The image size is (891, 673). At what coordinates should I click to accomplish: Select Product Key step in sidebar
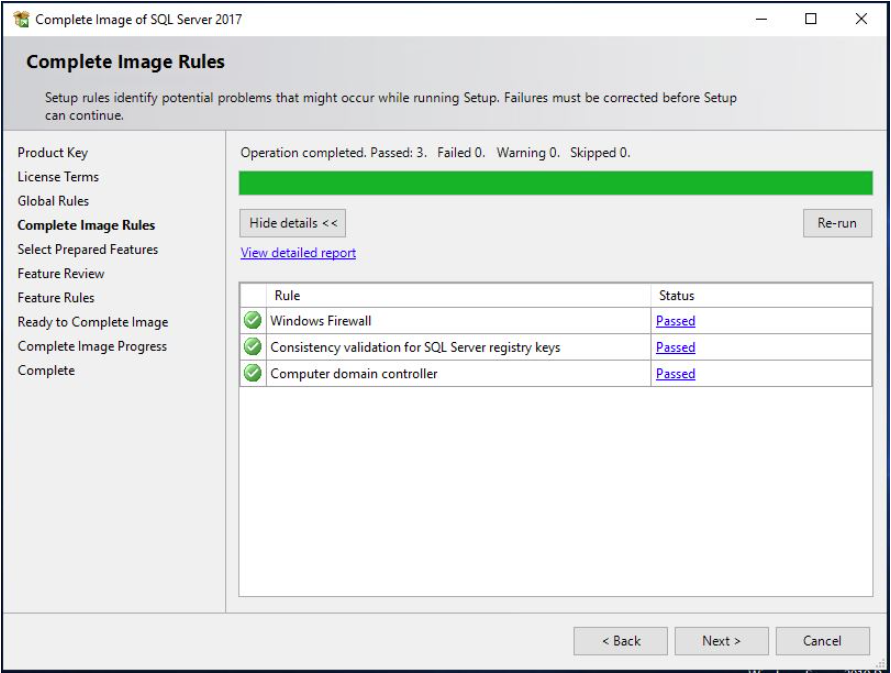53,153
